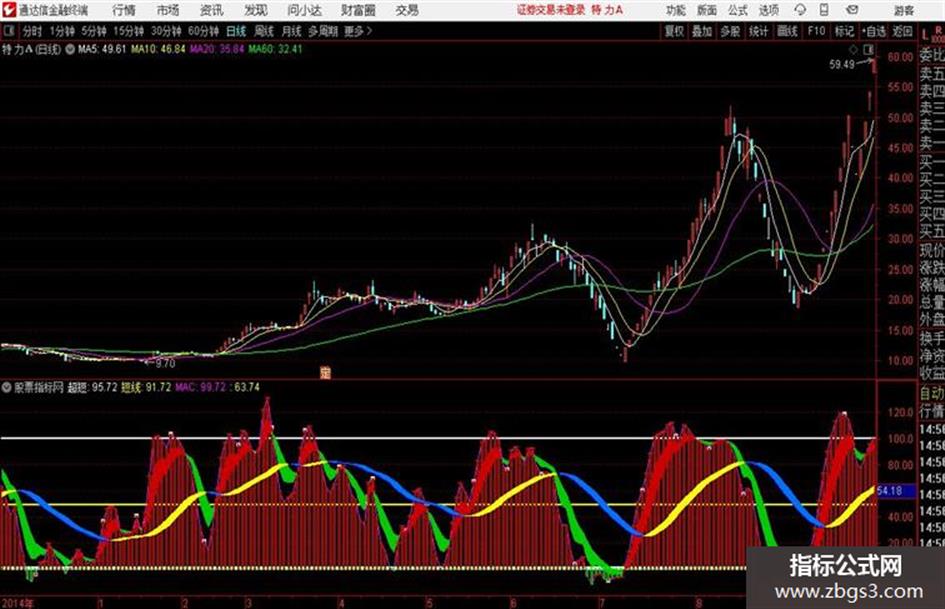Open the 发现 menu
The image size is (945, 609).
256,10
